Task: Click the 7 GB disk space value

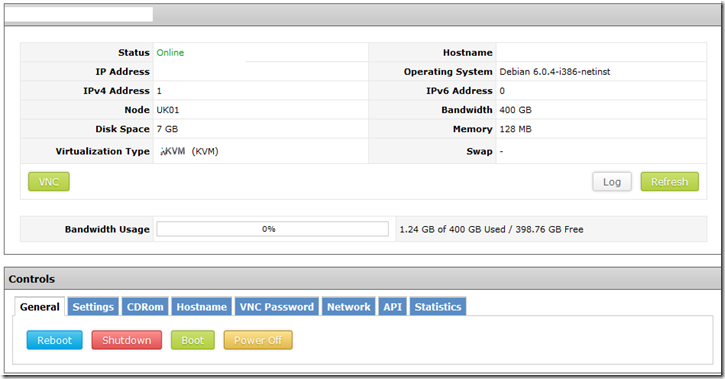Action: (x=167, y=129)
